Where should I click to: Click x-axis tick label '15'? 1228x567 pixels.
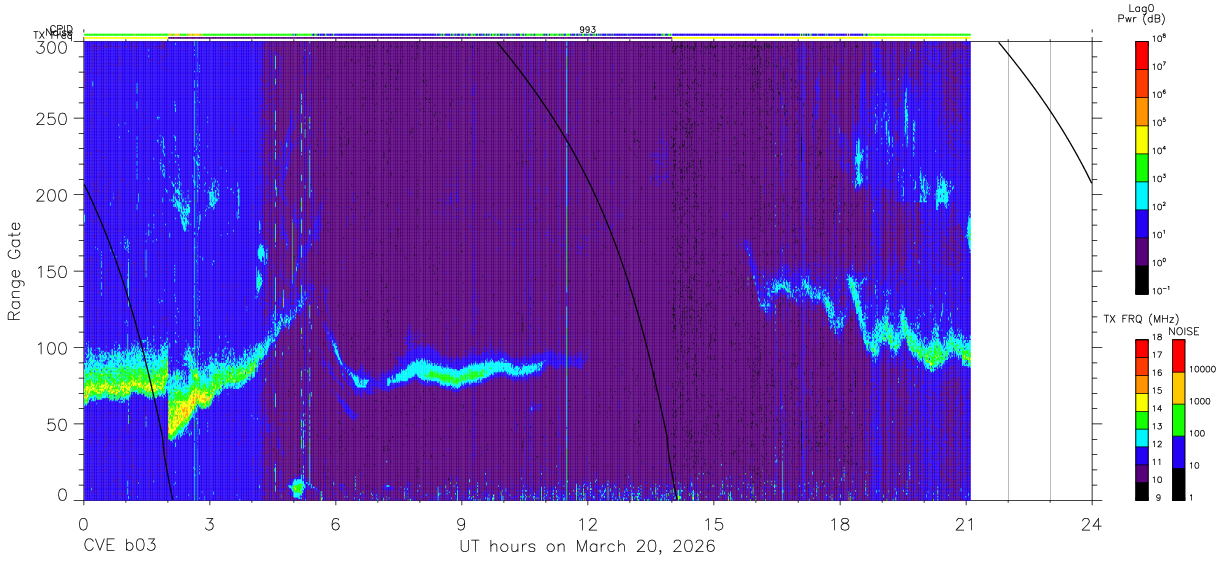pyautogui.click(x=713, y=524)
